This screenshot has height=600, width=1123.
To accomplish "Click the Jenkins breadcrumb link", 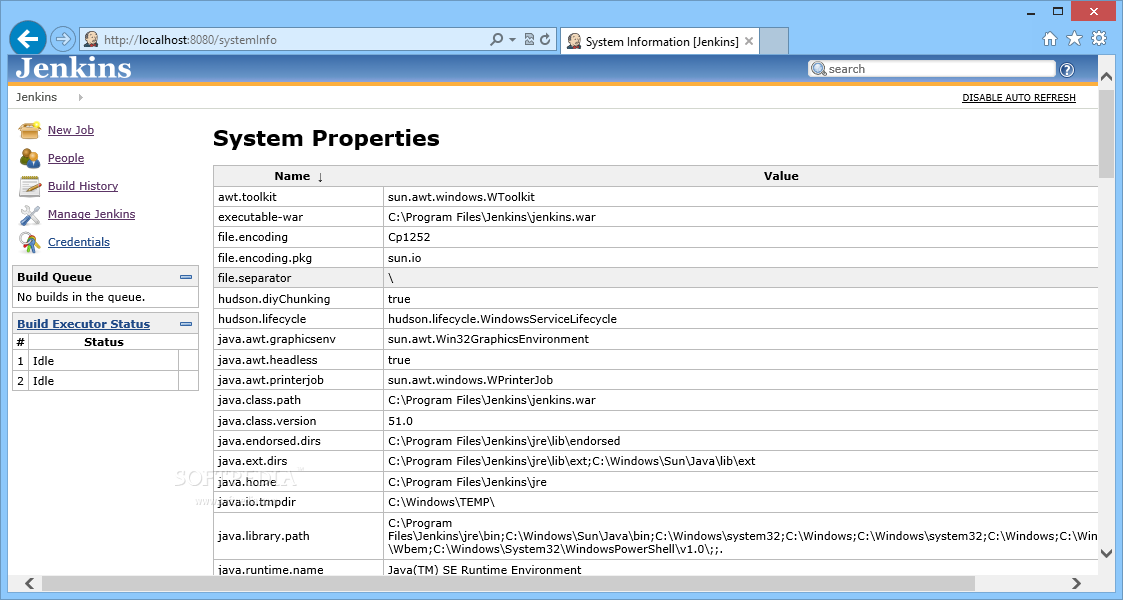I will point(37,97).
